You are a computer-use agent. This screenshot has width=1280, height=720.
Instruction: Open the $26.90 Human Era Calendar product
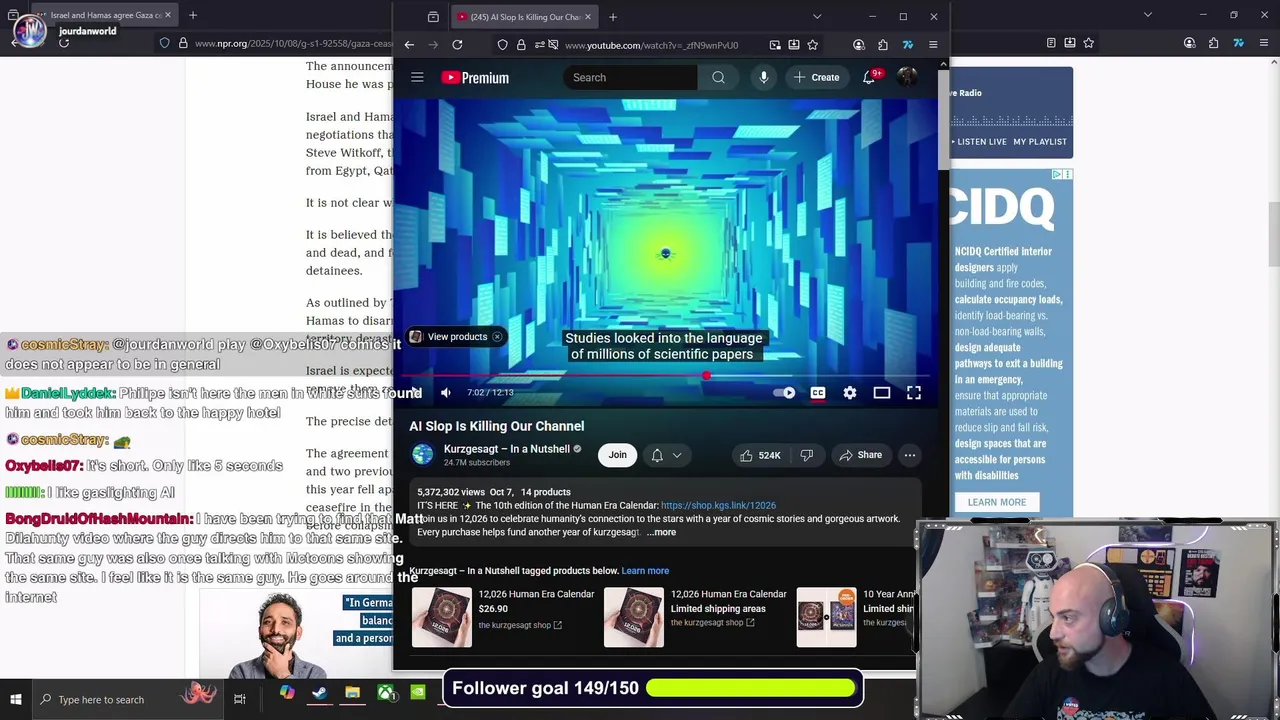click(x=505, y=616)
